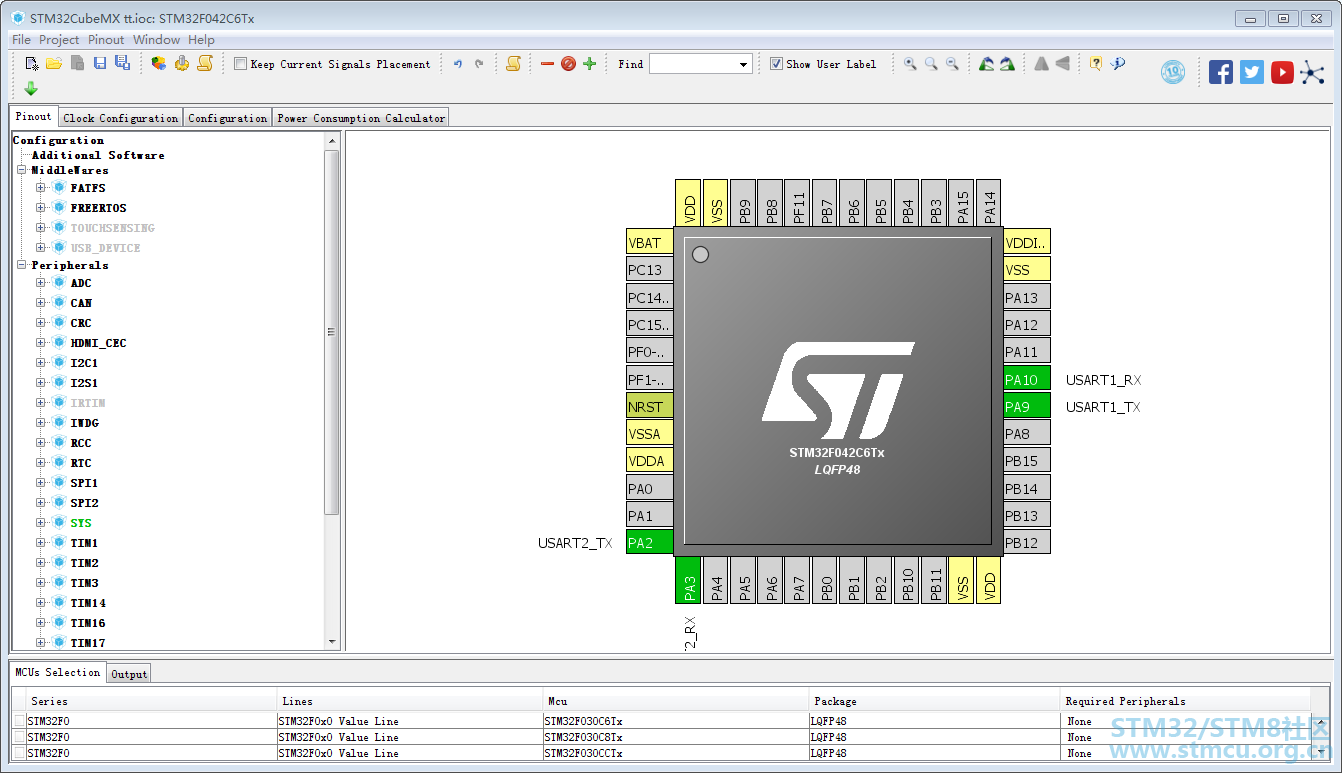1342x773 pixels.
Task: Open the YouTube link icon
Action: (1282, 72)
